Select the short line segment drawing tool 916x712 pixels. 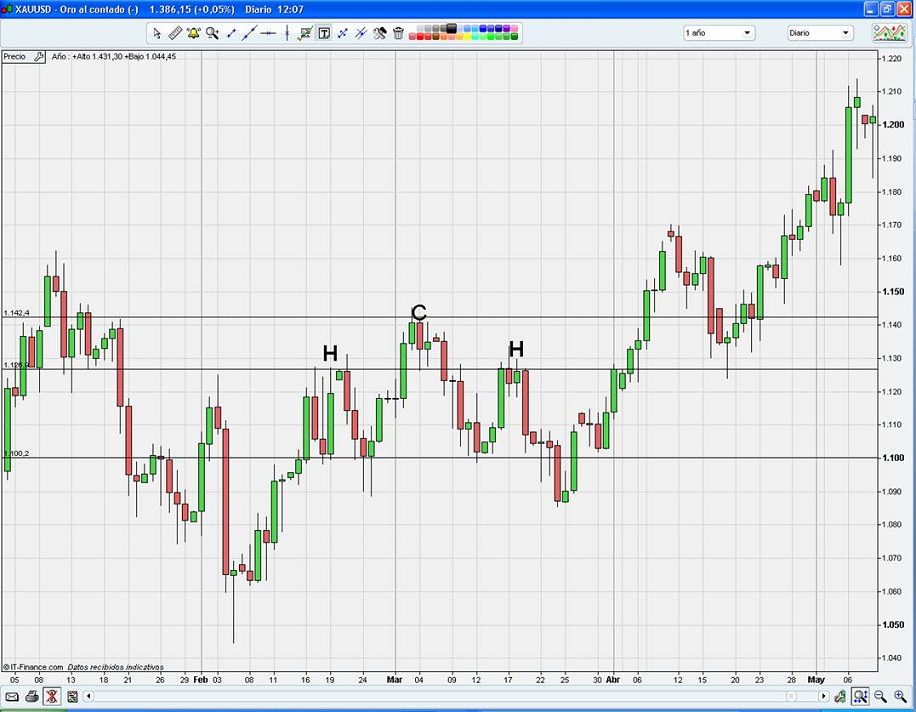231,33
